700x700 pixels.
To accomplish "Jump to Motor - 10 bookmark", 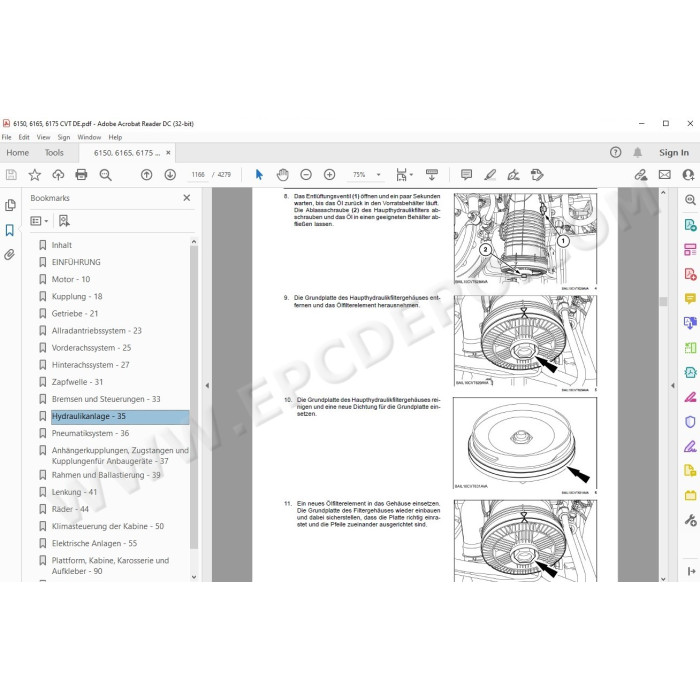I will coord(71,279).
